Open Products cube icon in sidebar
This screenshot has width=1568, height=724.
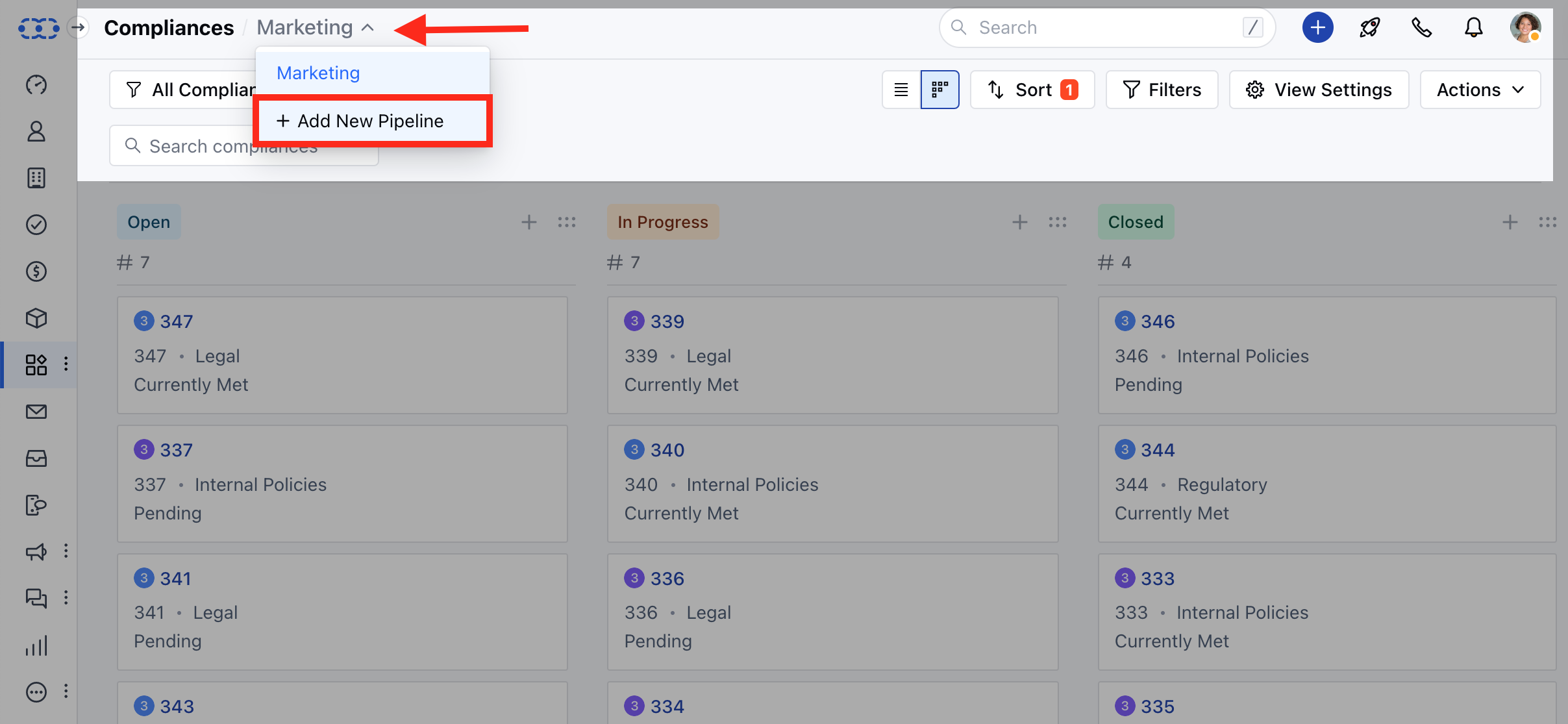[36, 318]
